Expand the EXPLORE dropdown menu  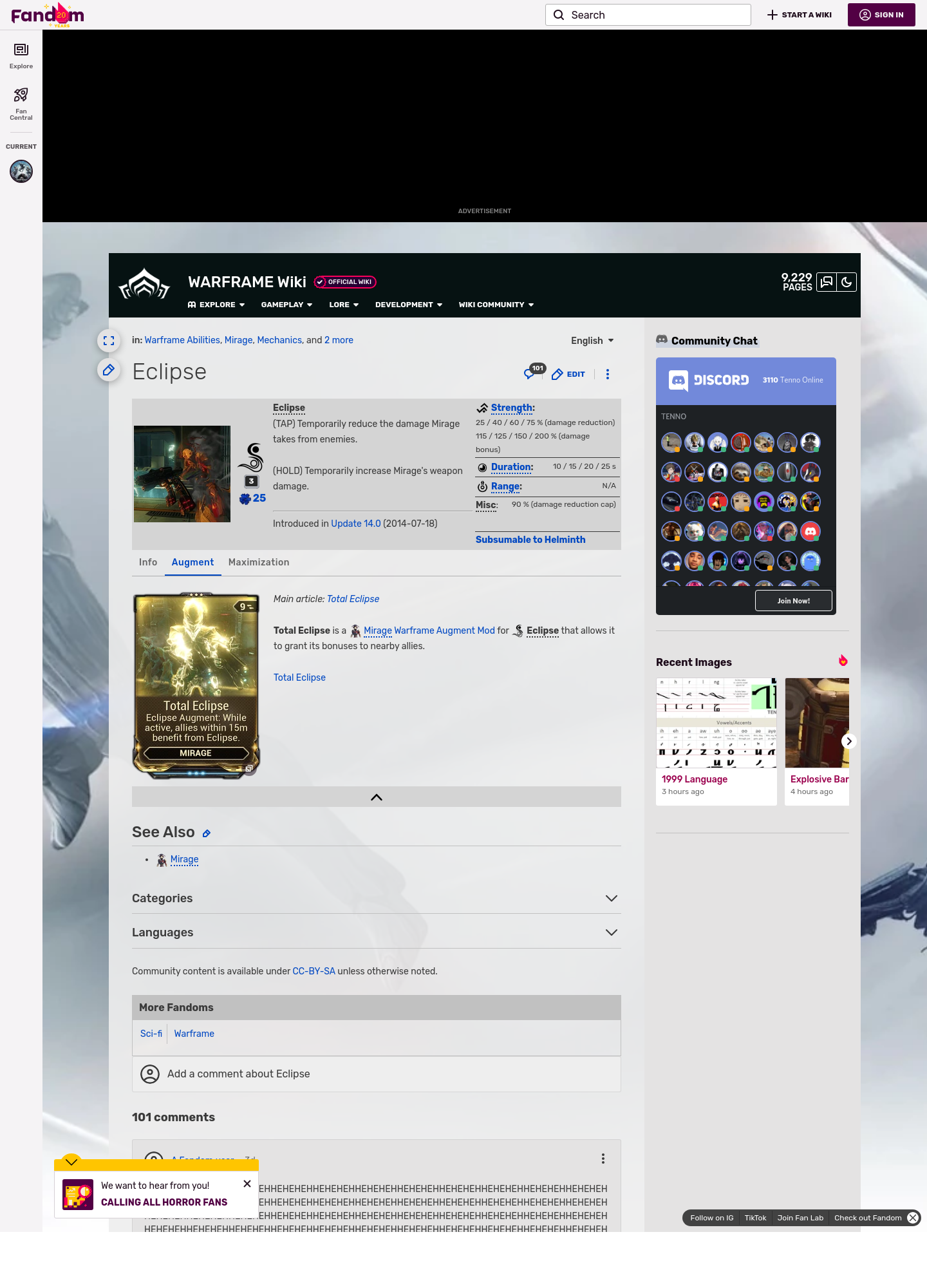point(216,305)
